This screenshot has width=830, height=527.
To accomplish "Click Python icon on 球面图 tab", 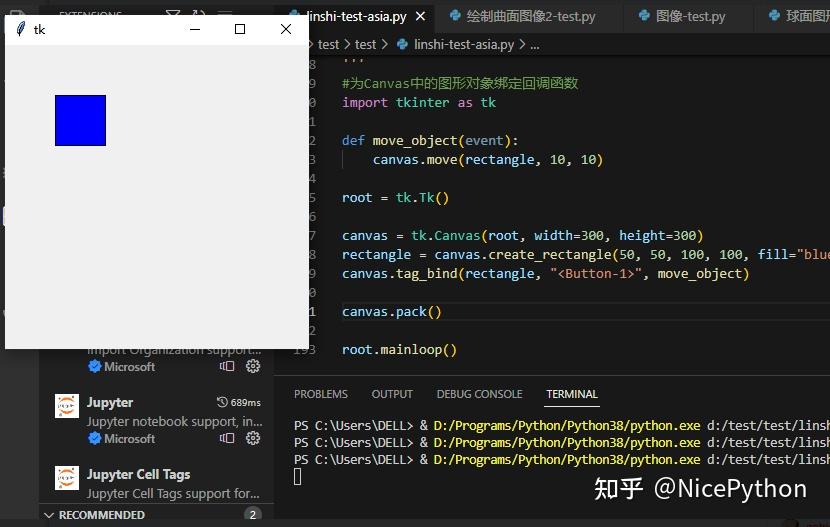I will [x=774, y=15].
